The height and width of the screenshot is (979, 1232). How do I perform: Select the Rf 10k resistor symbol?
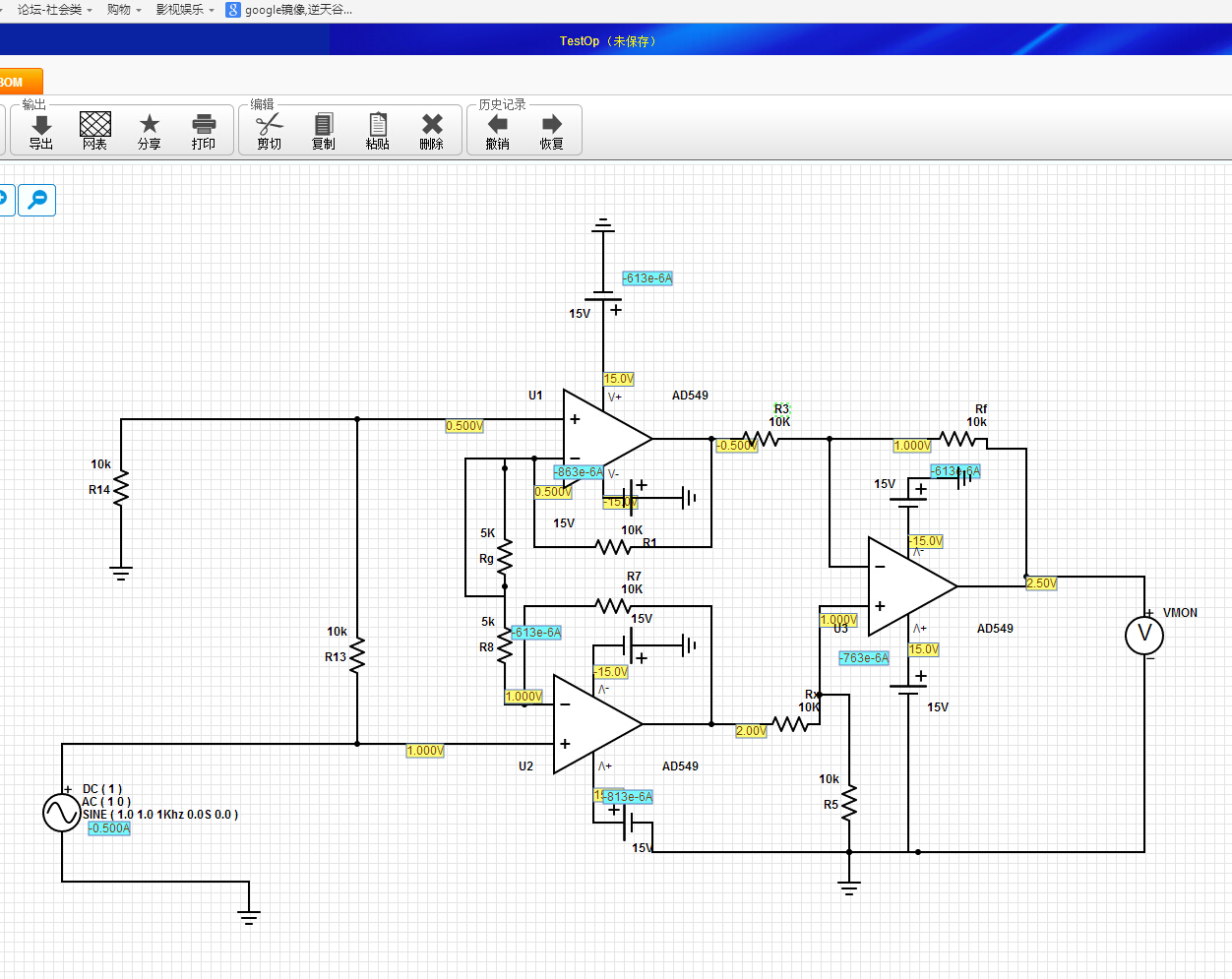coord(957,439)
